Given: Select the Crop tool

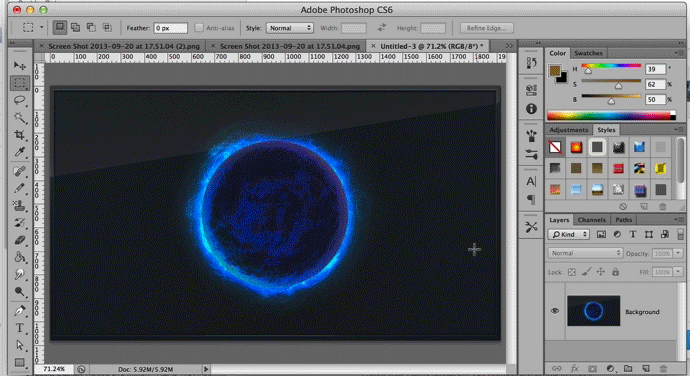Looking at the screenshot, I should [19, 135].
